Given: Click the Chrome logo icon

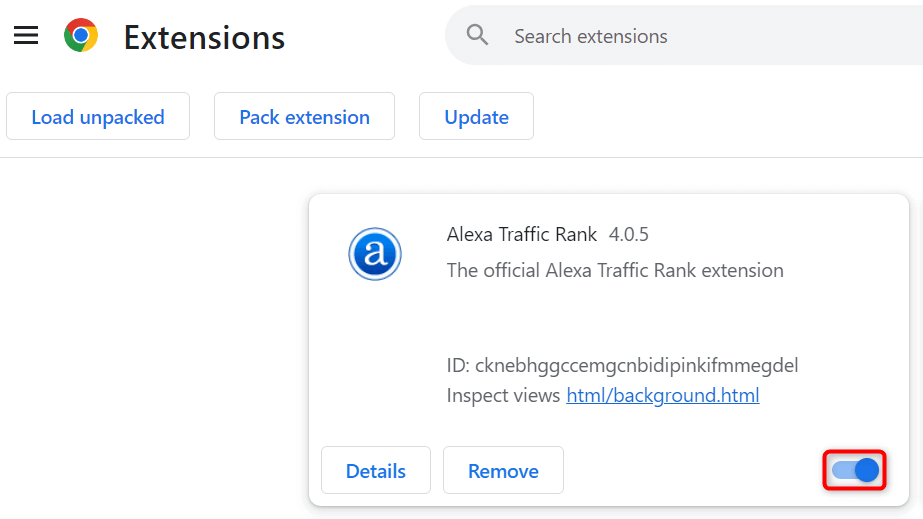Looking at the screenshot, I should pyautogui.click(x=81, y=36).
